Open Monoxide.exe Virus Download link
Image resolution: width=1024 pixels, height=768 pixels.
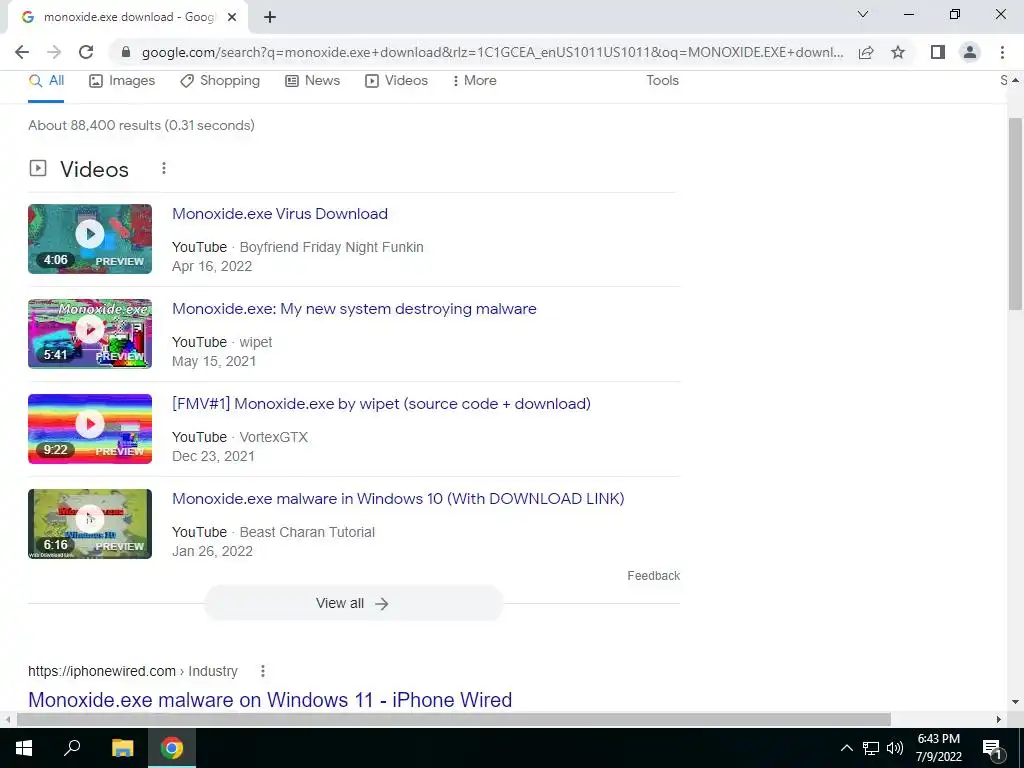click(280, 214)
